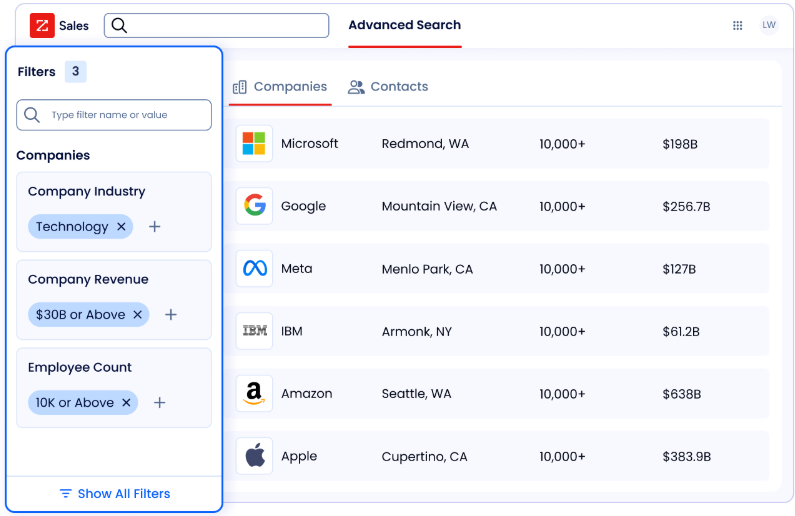Select Seattle, WA location text
This screenshot has height=516, width=795.
pyautogui.click(x=416, y=394)
